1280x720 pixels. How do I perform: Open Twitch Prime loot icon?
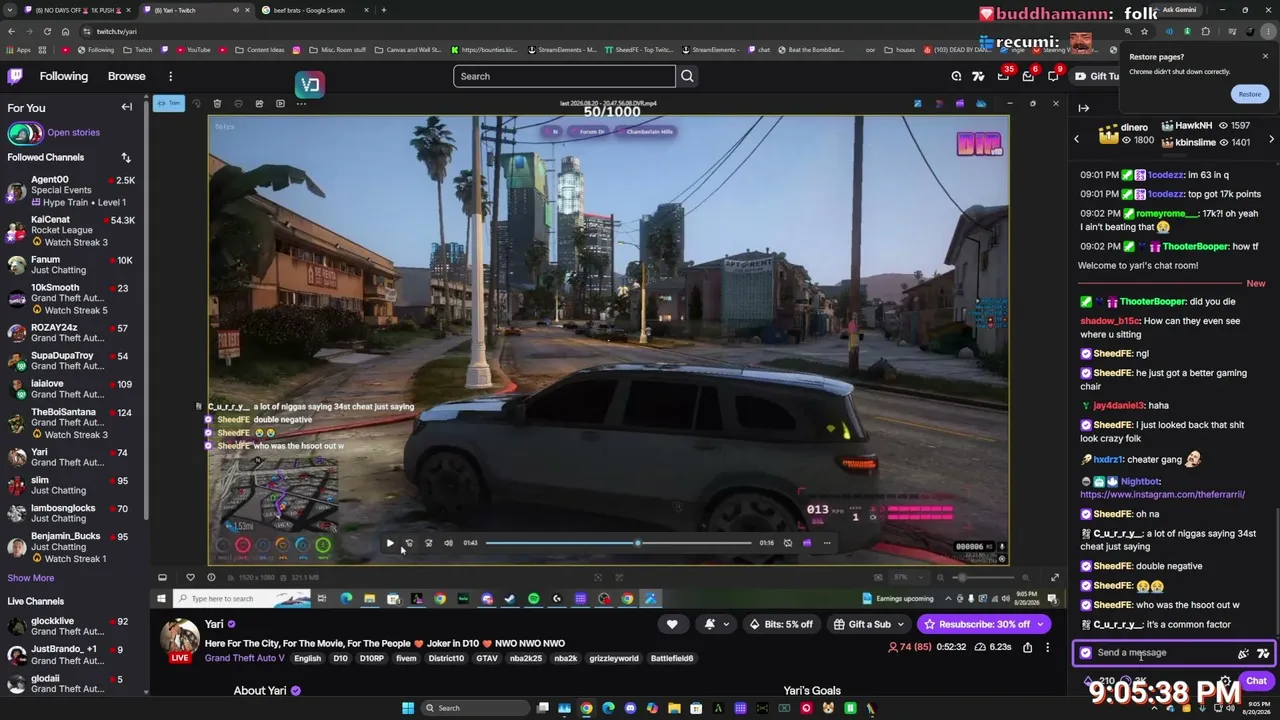(x=1003, y=76)
